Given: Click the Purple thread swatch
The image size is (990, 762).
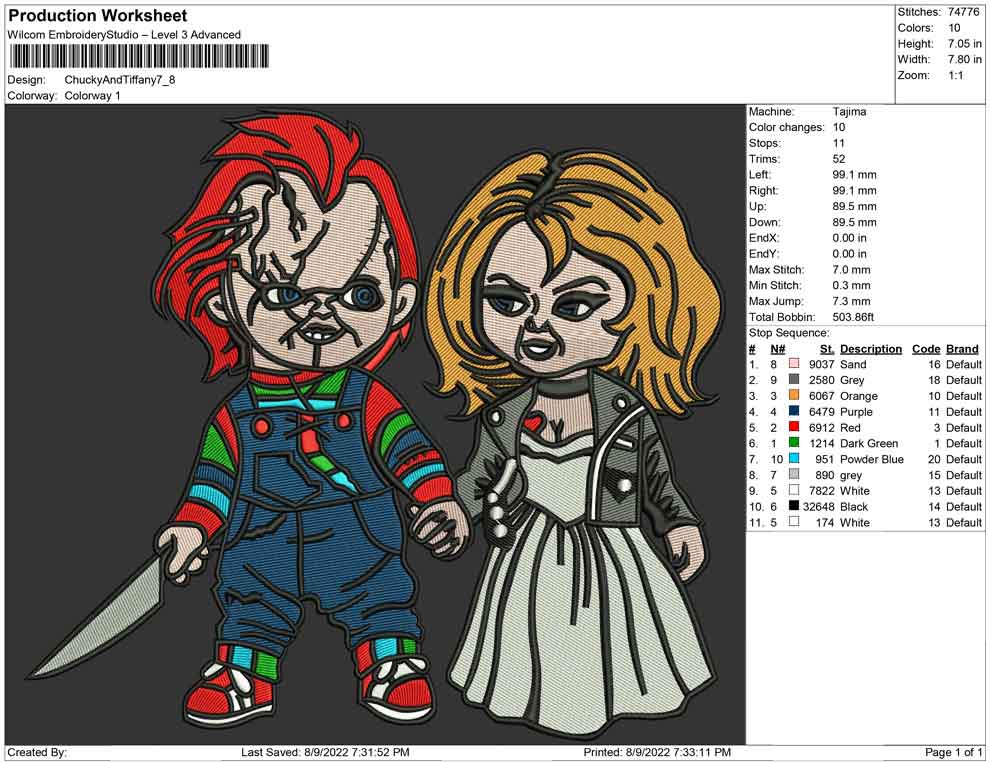Looking at the screenshot, I should [x=794, y=412].
